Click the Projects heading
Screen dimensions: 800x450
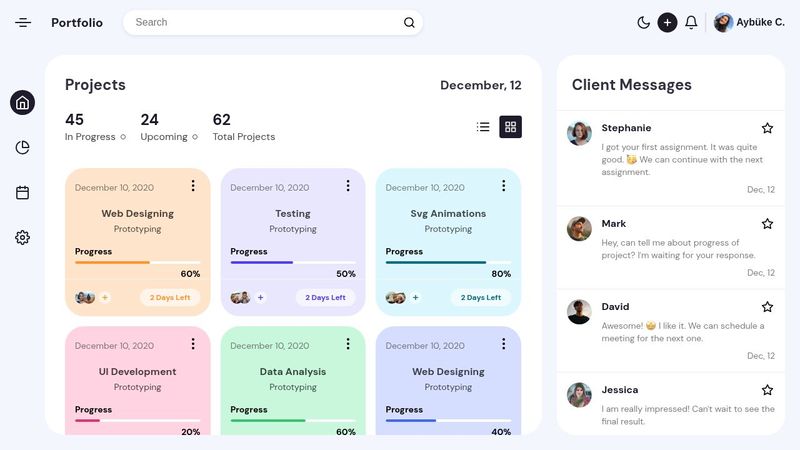click(95, 85)
